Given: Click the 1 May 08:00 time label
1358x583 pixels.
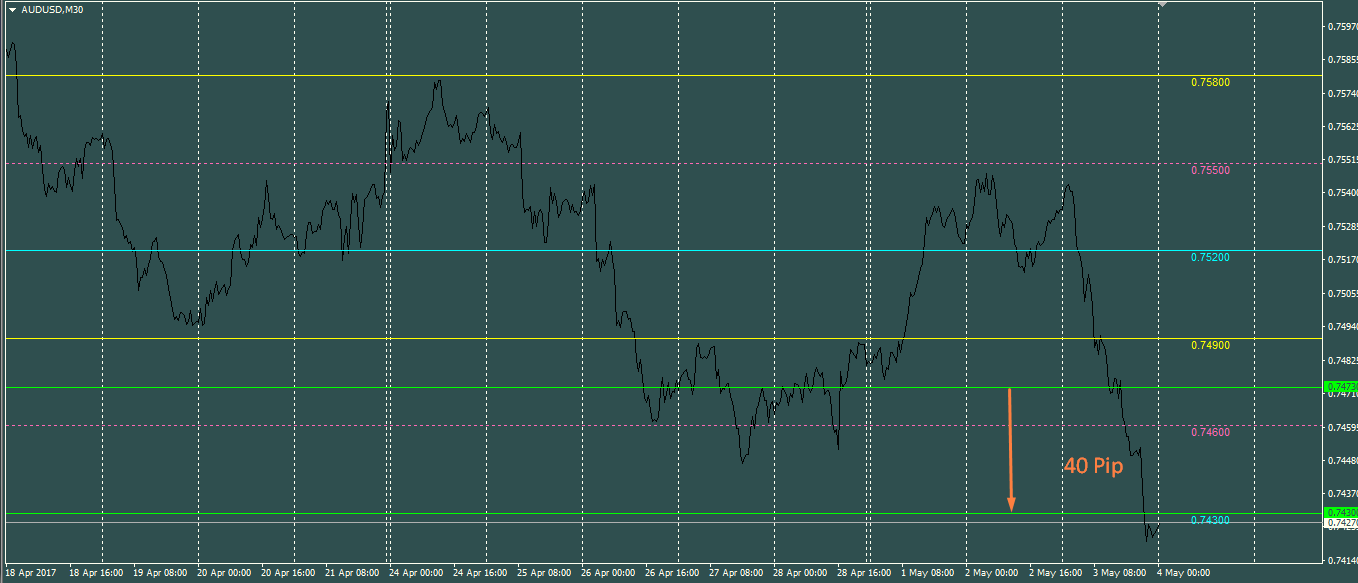Looking at the screenshot, I should point(927,574).
